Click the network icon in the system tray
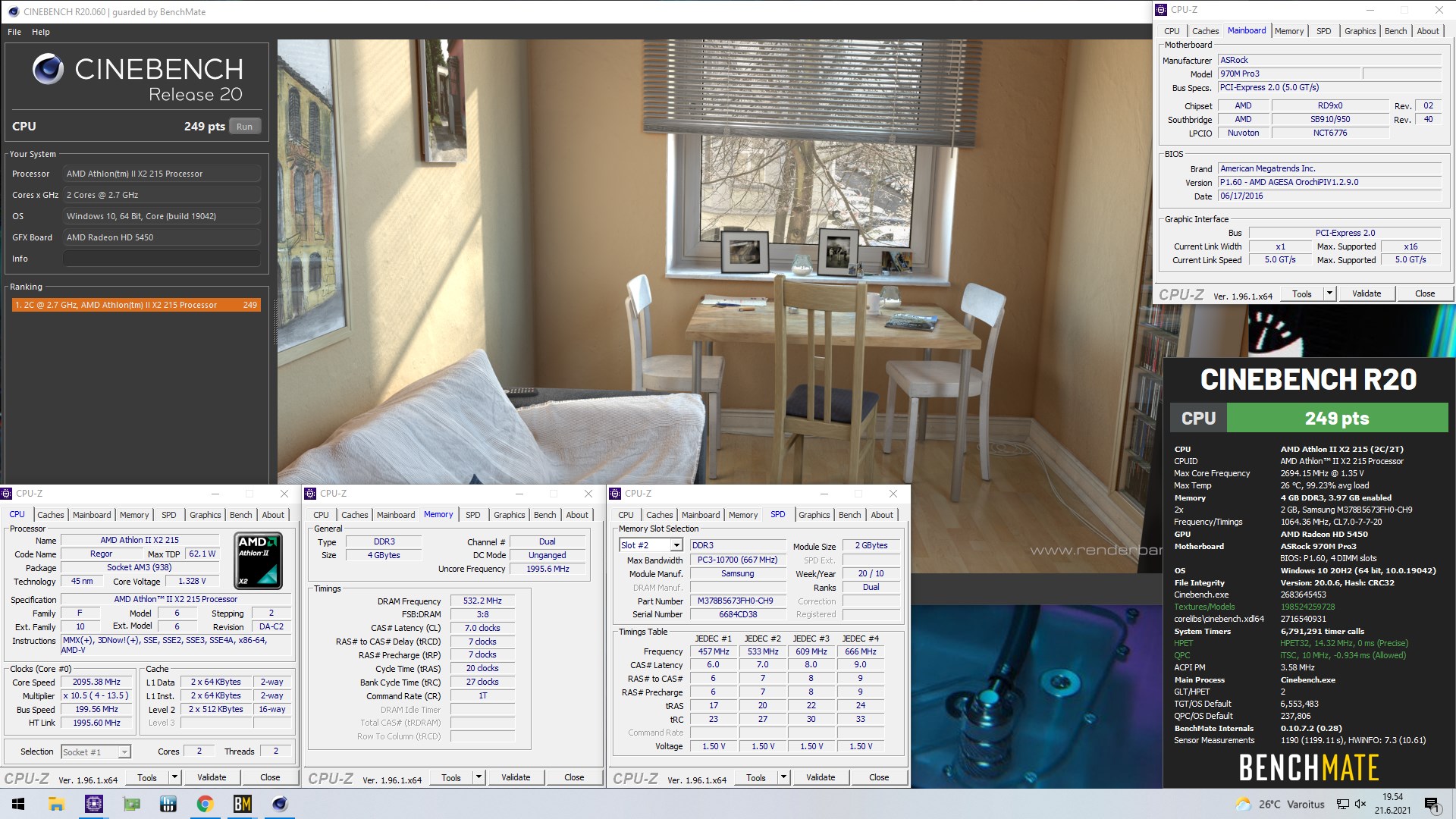Viewport: 1456px width, 819px height. (1343, 804)
